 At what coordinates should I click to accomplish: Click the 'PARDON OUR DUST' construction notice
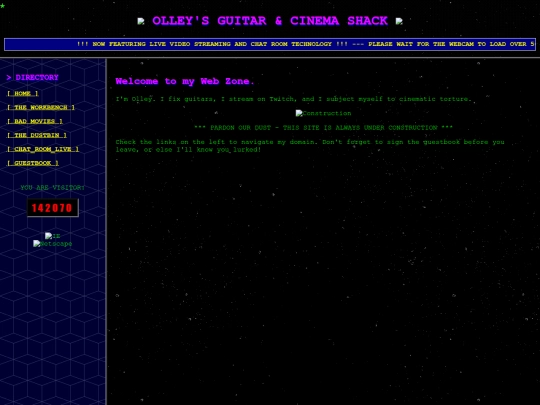[323, 128]
